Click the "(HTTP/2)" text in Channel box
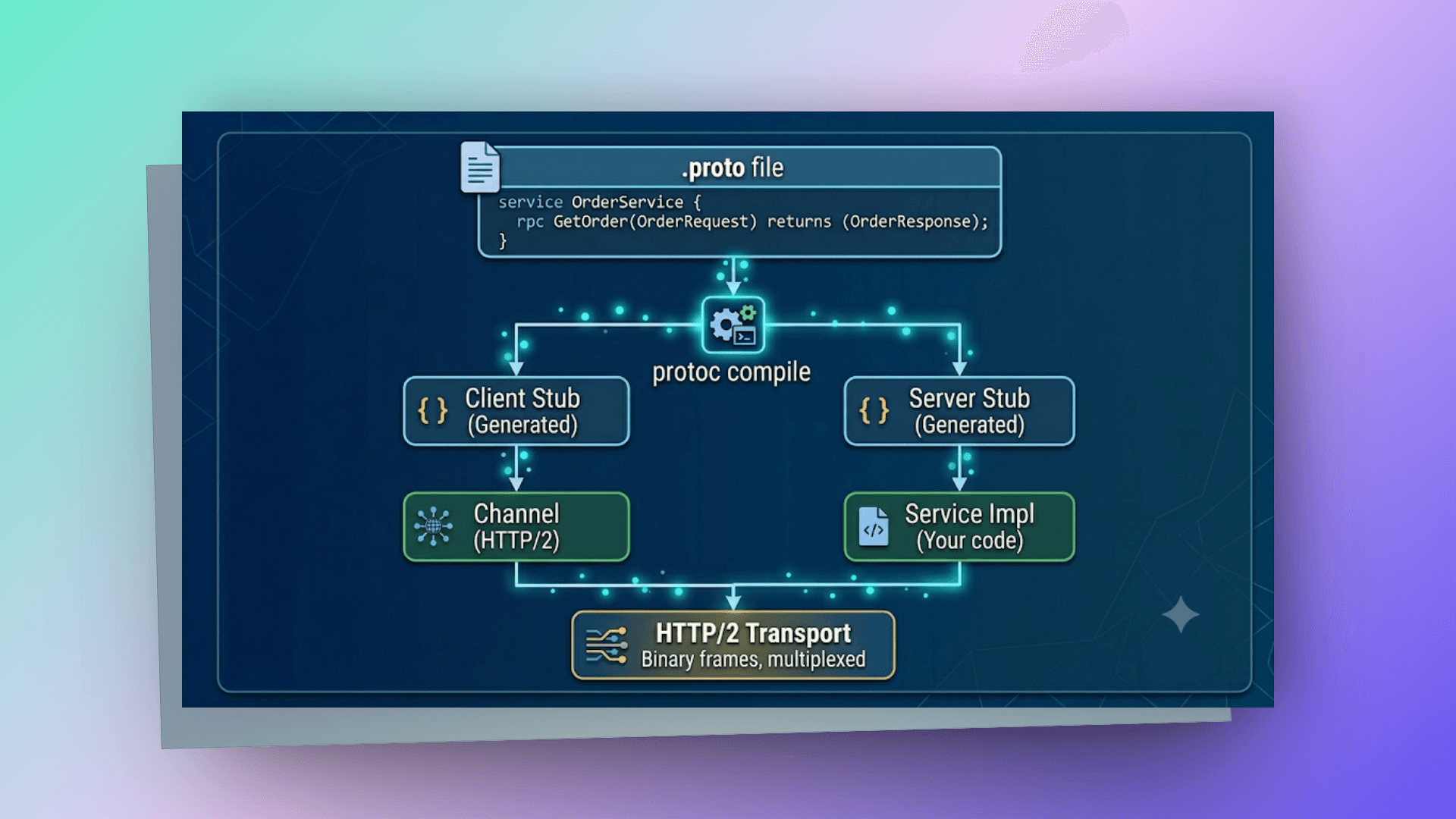The width and height of the screenshot is (1456, 819). pyautogui.click(x=516, y=541)
